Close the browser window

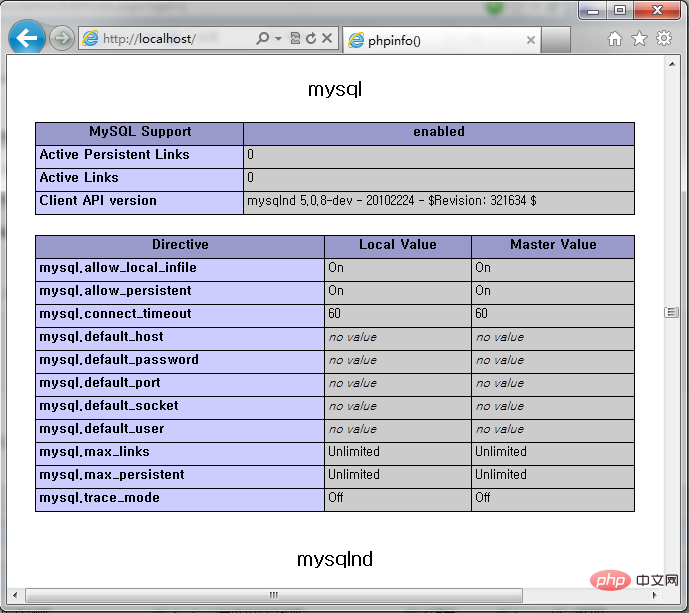(x=657, y=11)
